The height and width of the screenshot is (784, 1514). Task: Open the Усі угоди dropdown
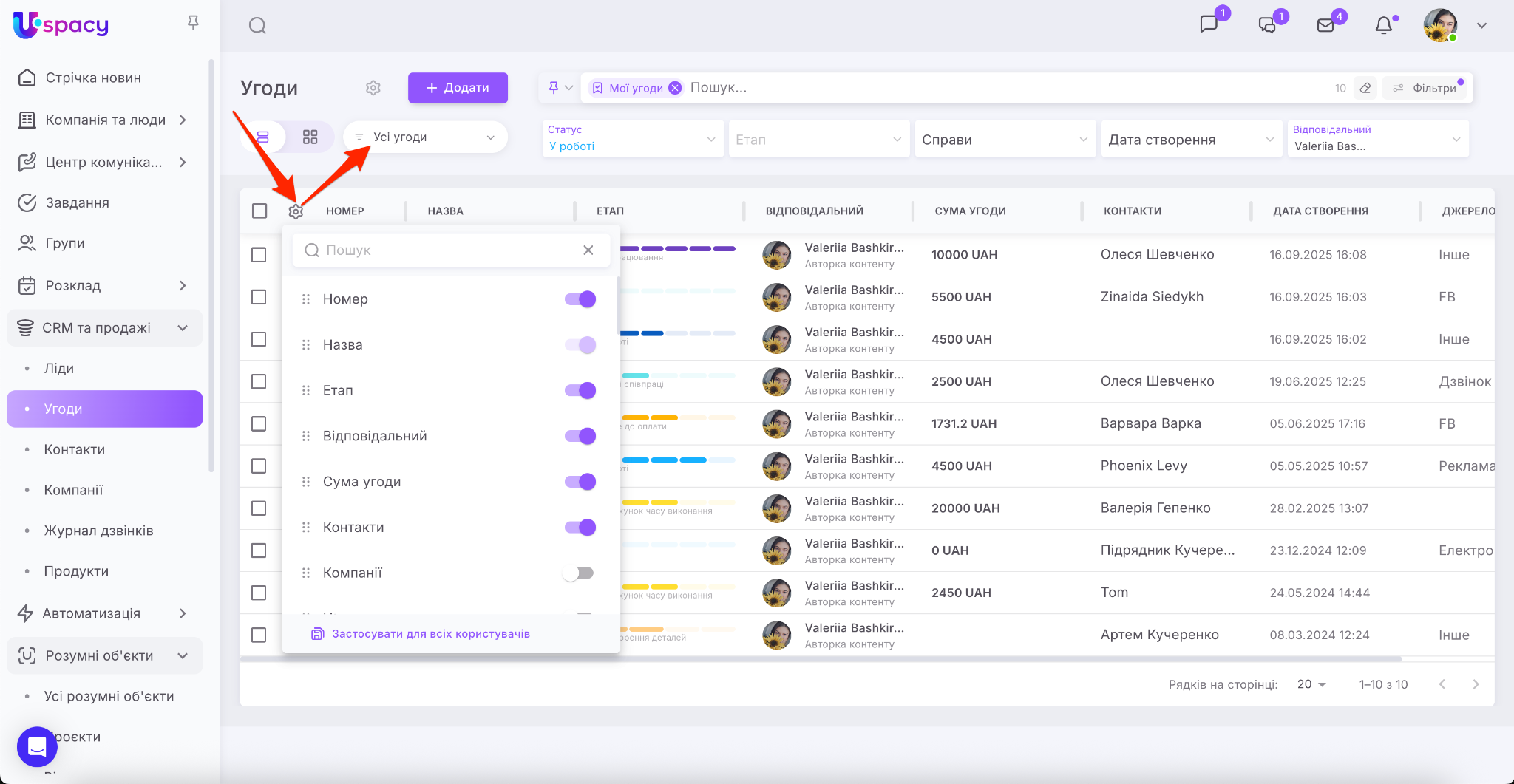[x=426, y=137]
